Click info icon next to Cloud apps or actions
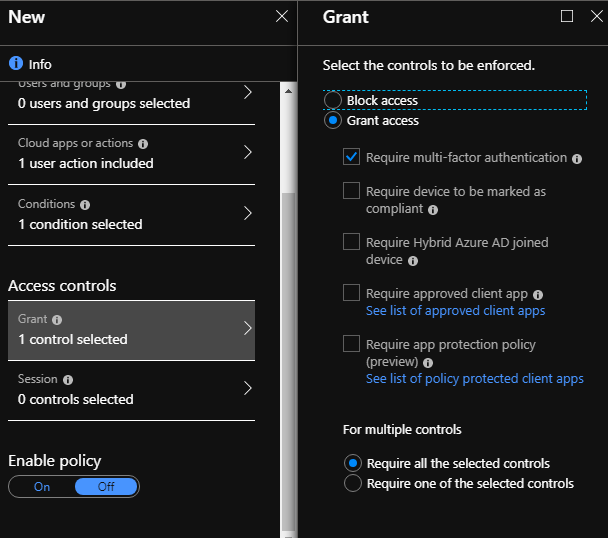The height and width of the screenshot is (538, 608). coord(143,144)
